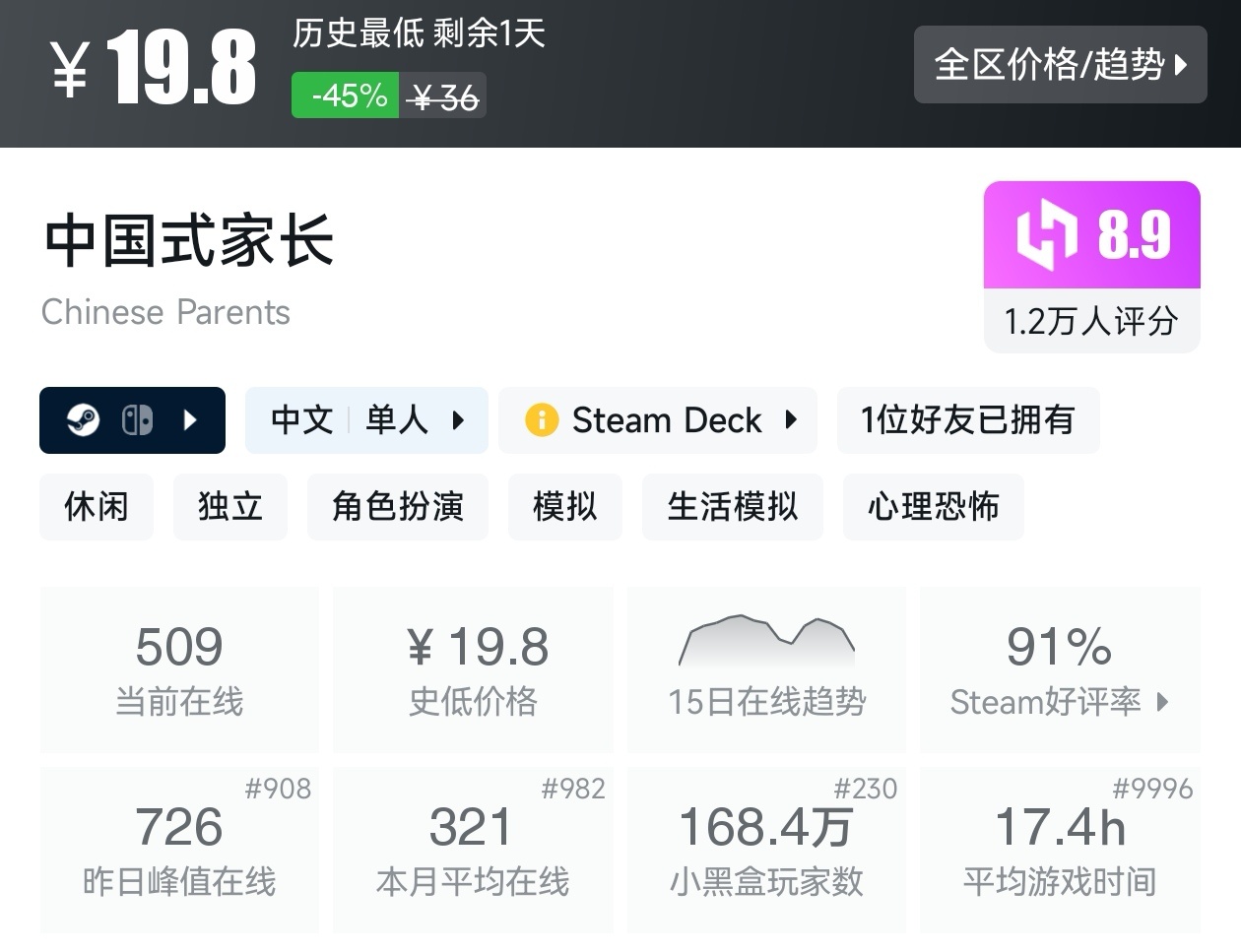The image size is (1241, 952).
Task: Open 全区价格/趋势 price trends
Action: click(1060, 65)
